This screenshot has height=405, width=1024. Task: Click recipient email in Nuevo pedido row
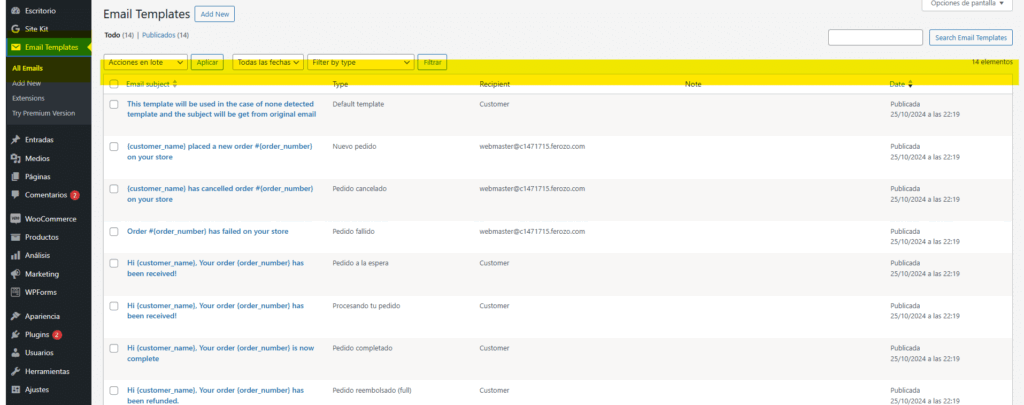click(x=532, y=146)
